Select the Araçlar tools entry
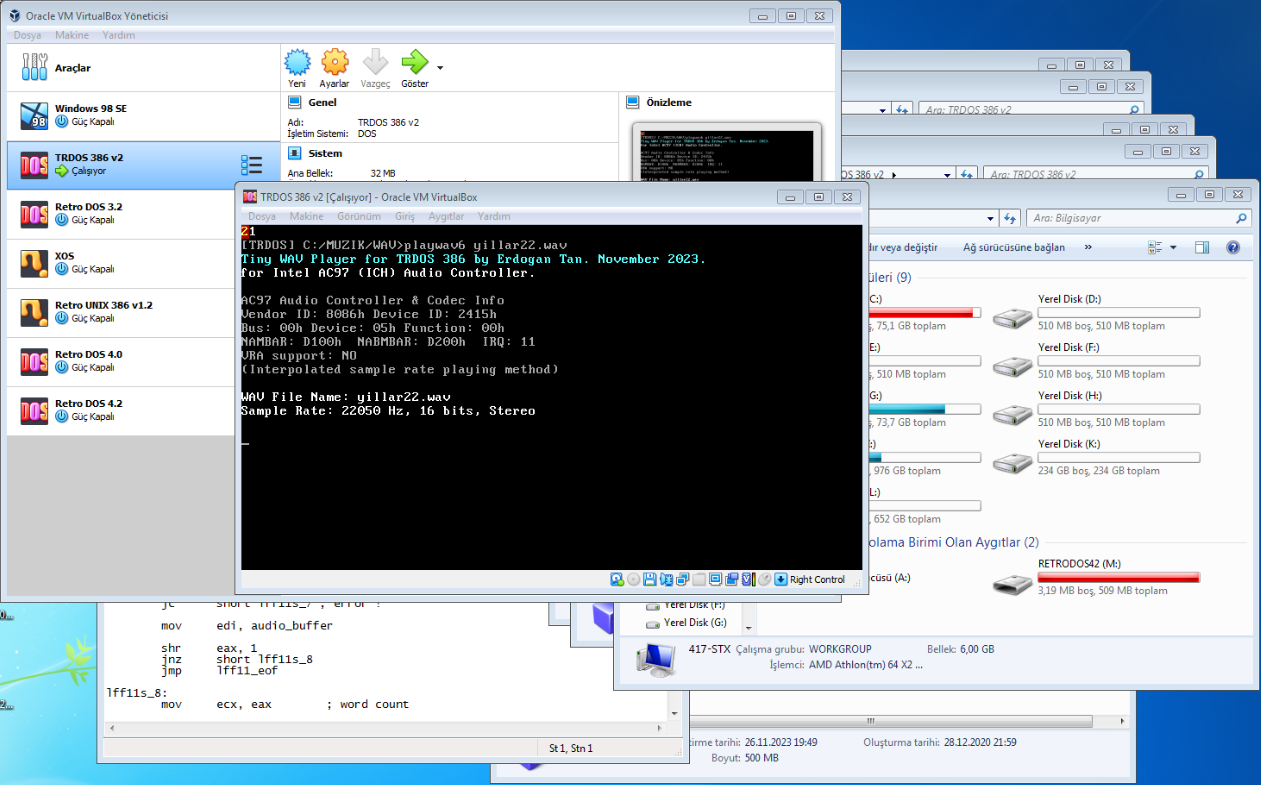 coord(143,68)
